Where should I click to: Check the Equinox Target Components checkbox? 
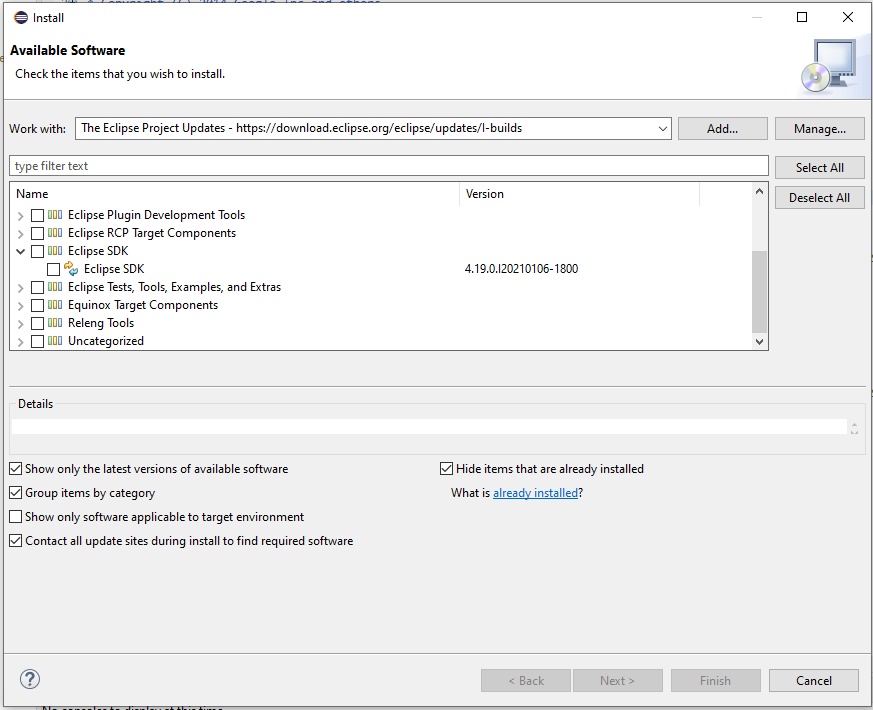point(37,305)
